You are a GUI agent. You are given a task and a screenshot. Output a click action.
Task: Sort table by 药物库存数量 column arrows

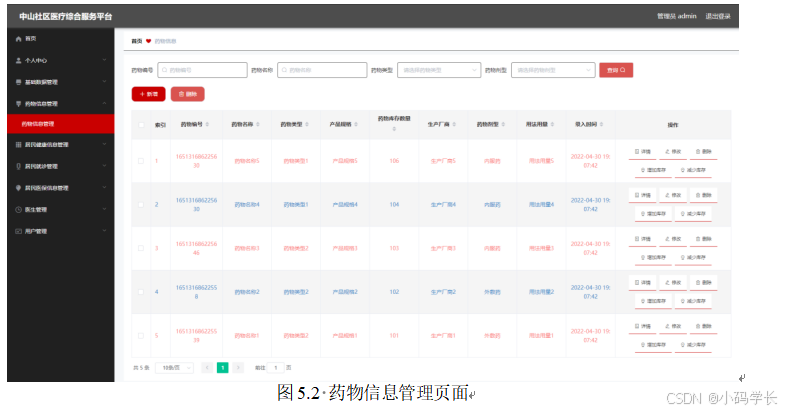point(394,129)
